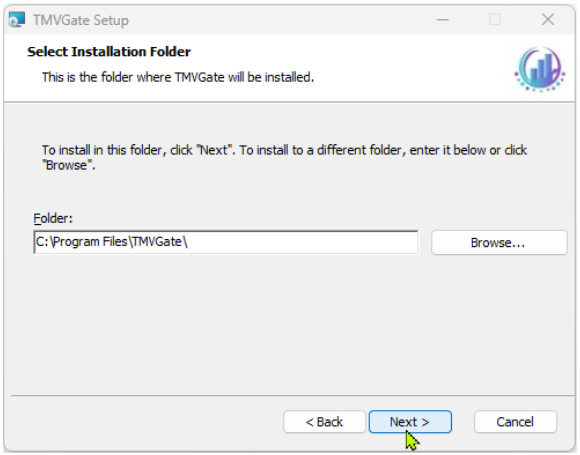
Task: Cancel the TMVGate installation
Action: [515, 422]
